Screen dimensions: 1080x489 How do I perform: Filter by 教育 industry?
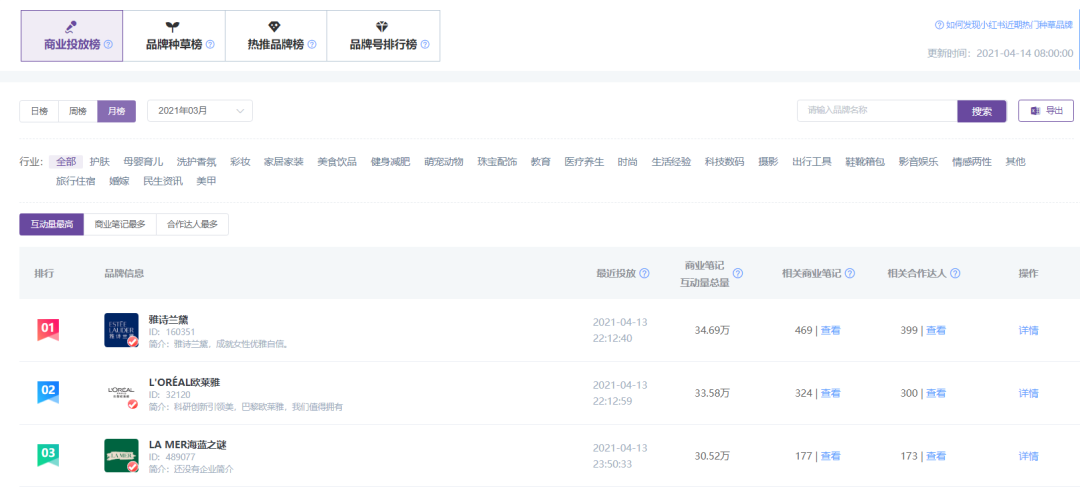tap(541, 162)
